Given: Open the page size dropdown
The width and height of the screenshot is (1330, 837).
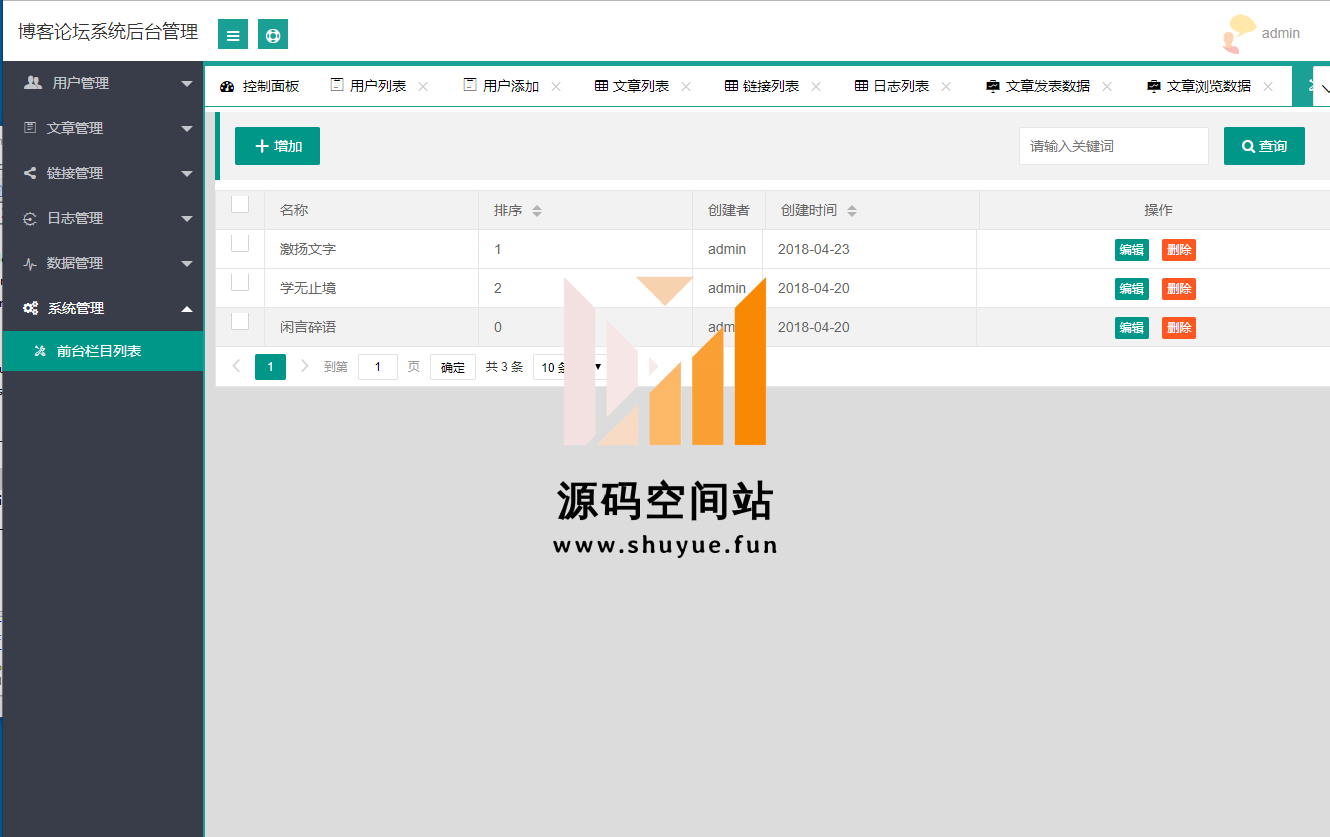Looking at the screenshot, I should [570, 367].
